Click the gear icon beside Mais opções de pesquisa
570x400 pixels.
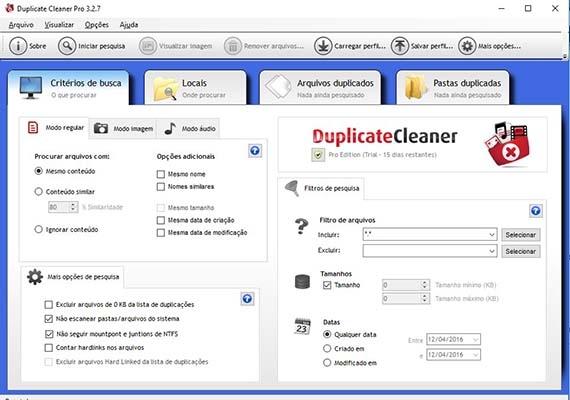35,277
